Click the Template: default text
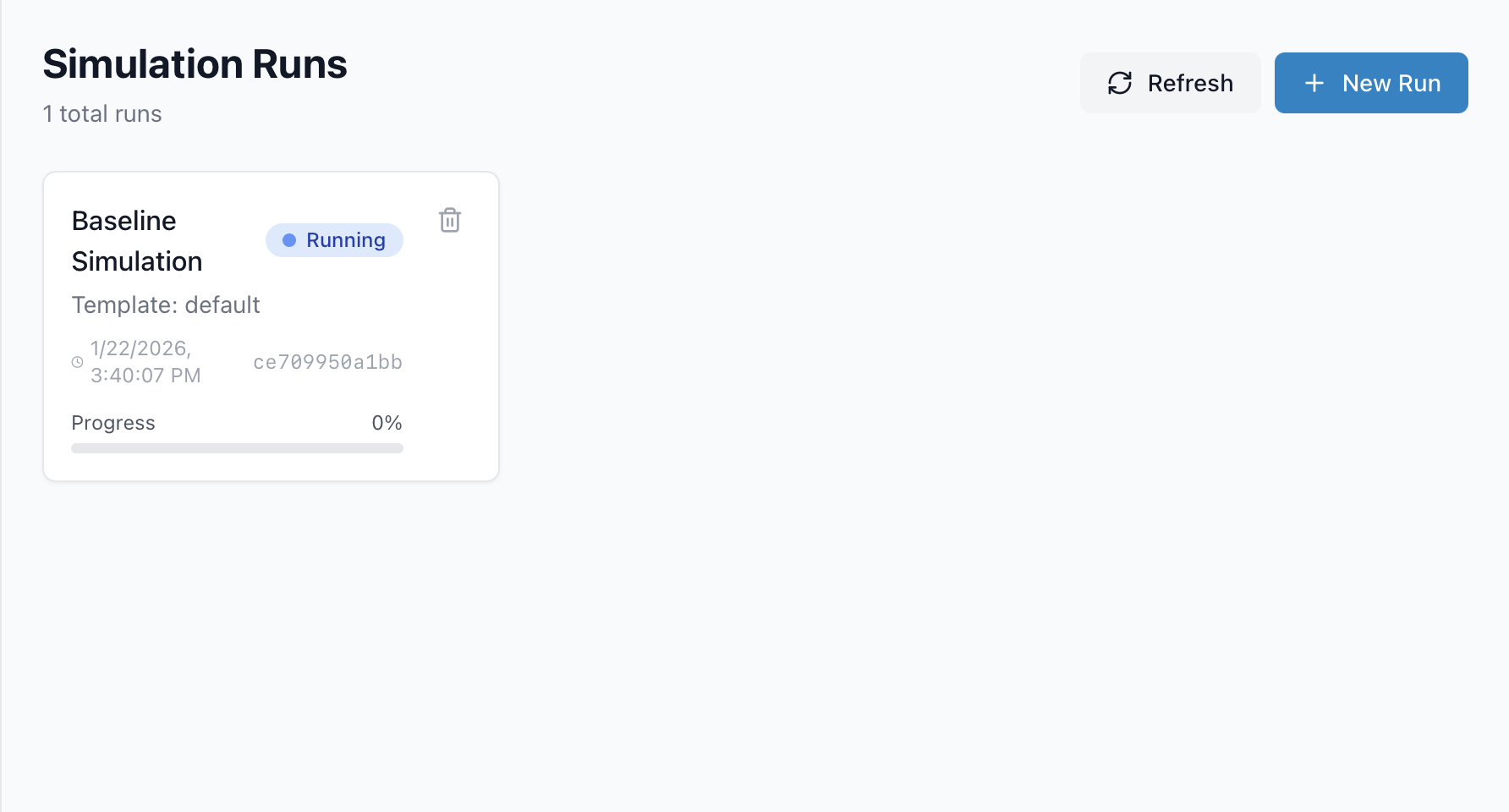1509x812 pixels. click(x=166, y=304)
